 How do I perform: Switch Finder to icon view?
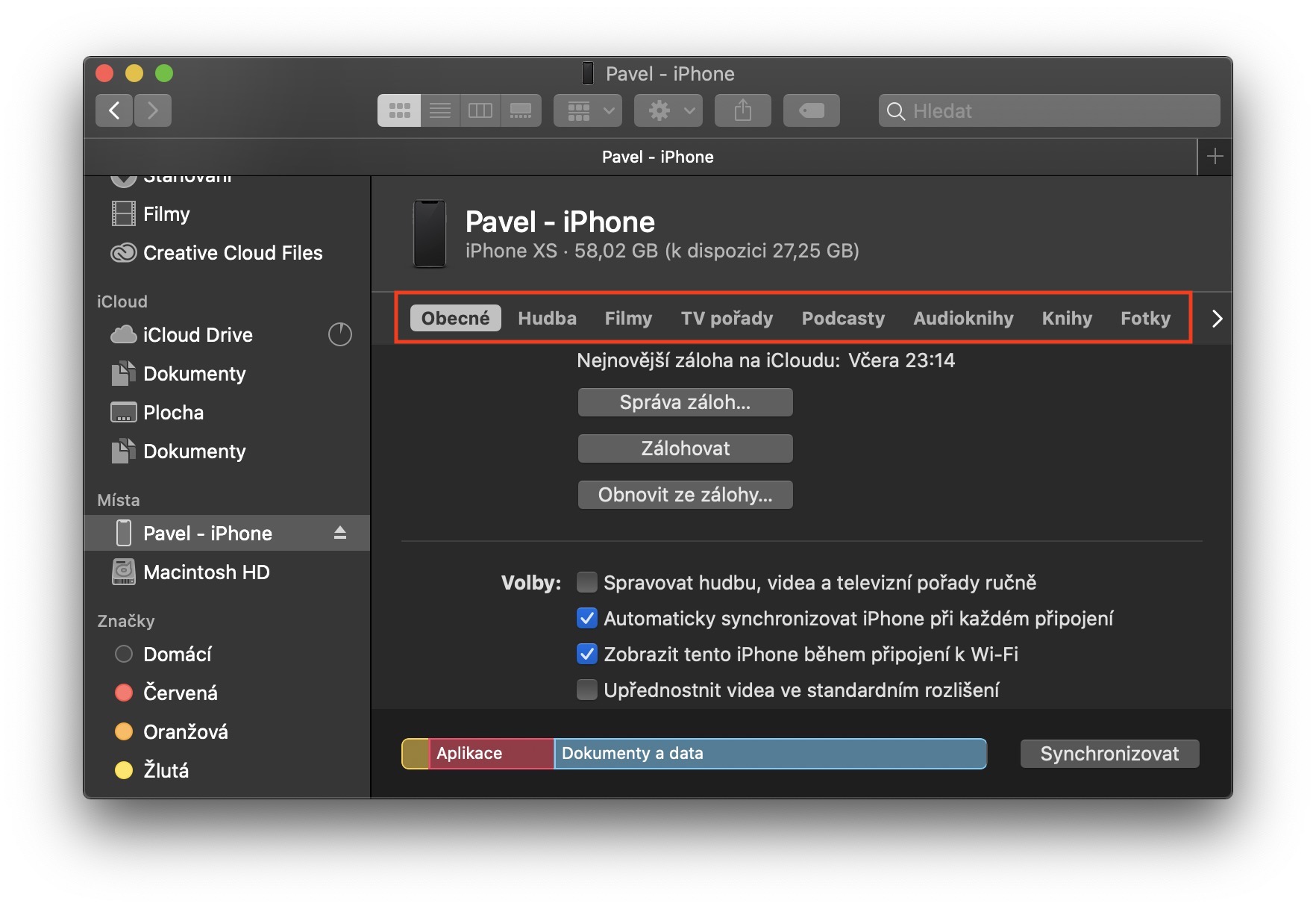pyautogui.click(x=399, y=110)
